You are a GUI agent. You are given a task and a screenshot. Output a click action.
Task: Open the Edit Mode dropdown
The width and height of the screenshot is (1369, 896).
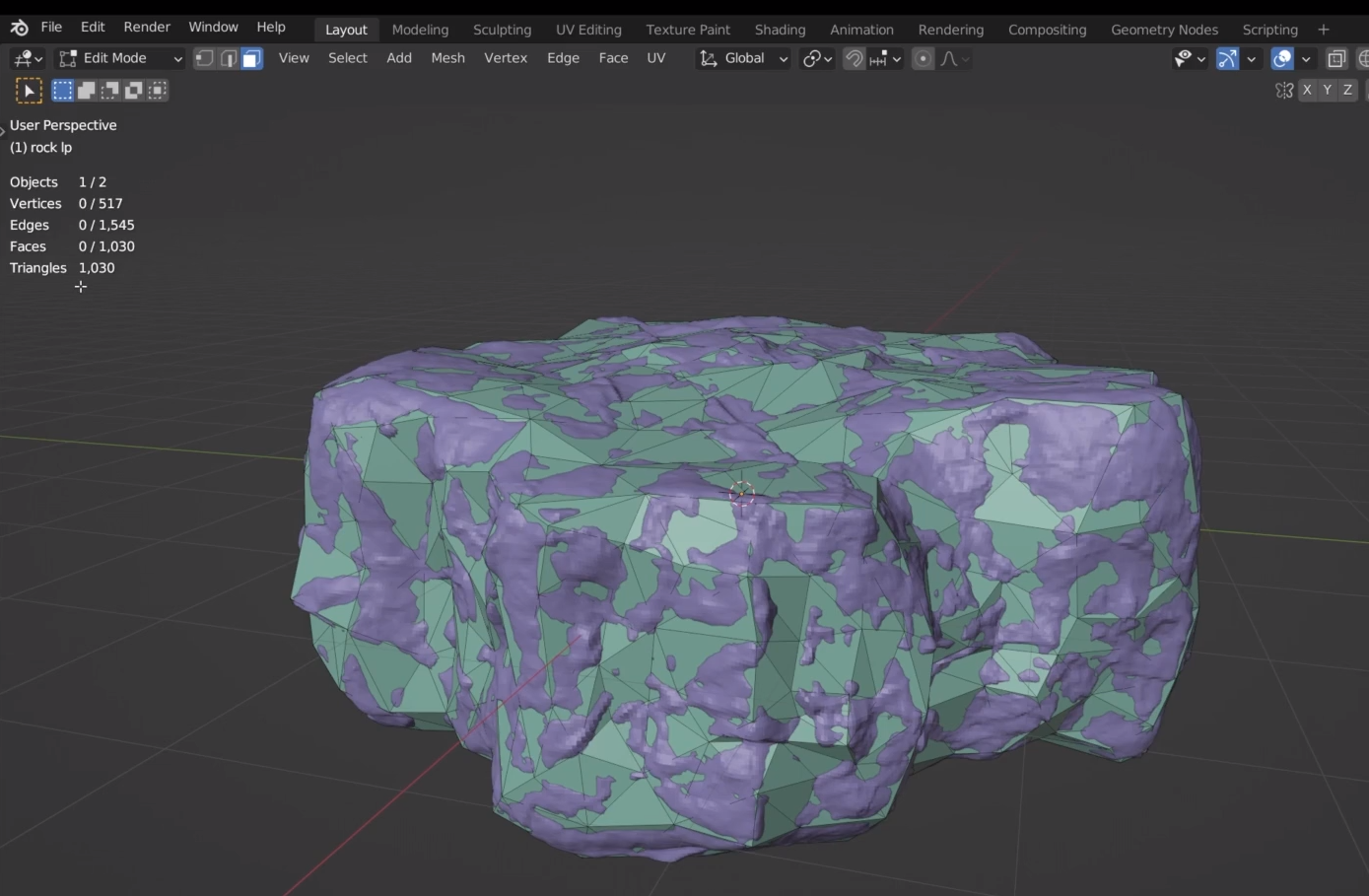118,58
